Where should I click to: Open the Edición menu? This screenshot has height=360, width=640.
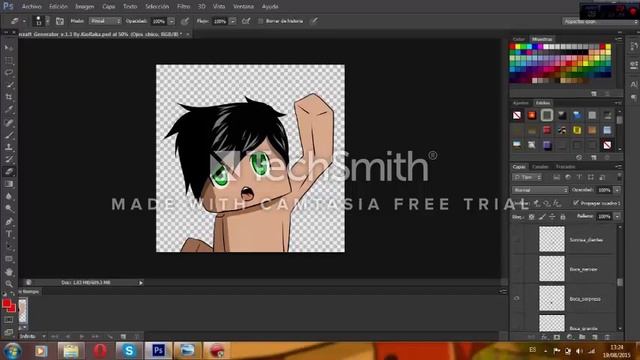[x=58, y=7]
